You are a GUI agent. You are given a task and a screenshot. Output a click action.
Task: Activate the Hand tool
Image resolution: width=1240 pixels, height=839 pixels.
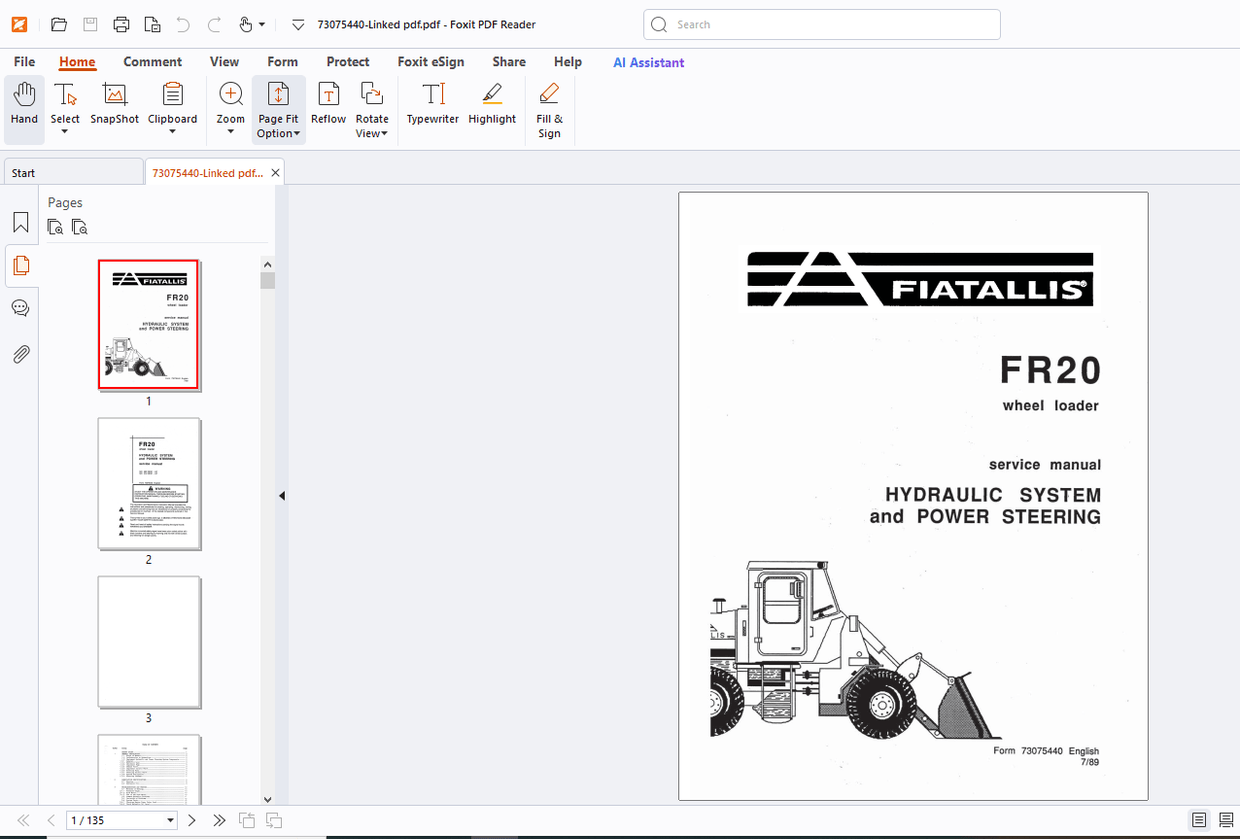[23, 105]
